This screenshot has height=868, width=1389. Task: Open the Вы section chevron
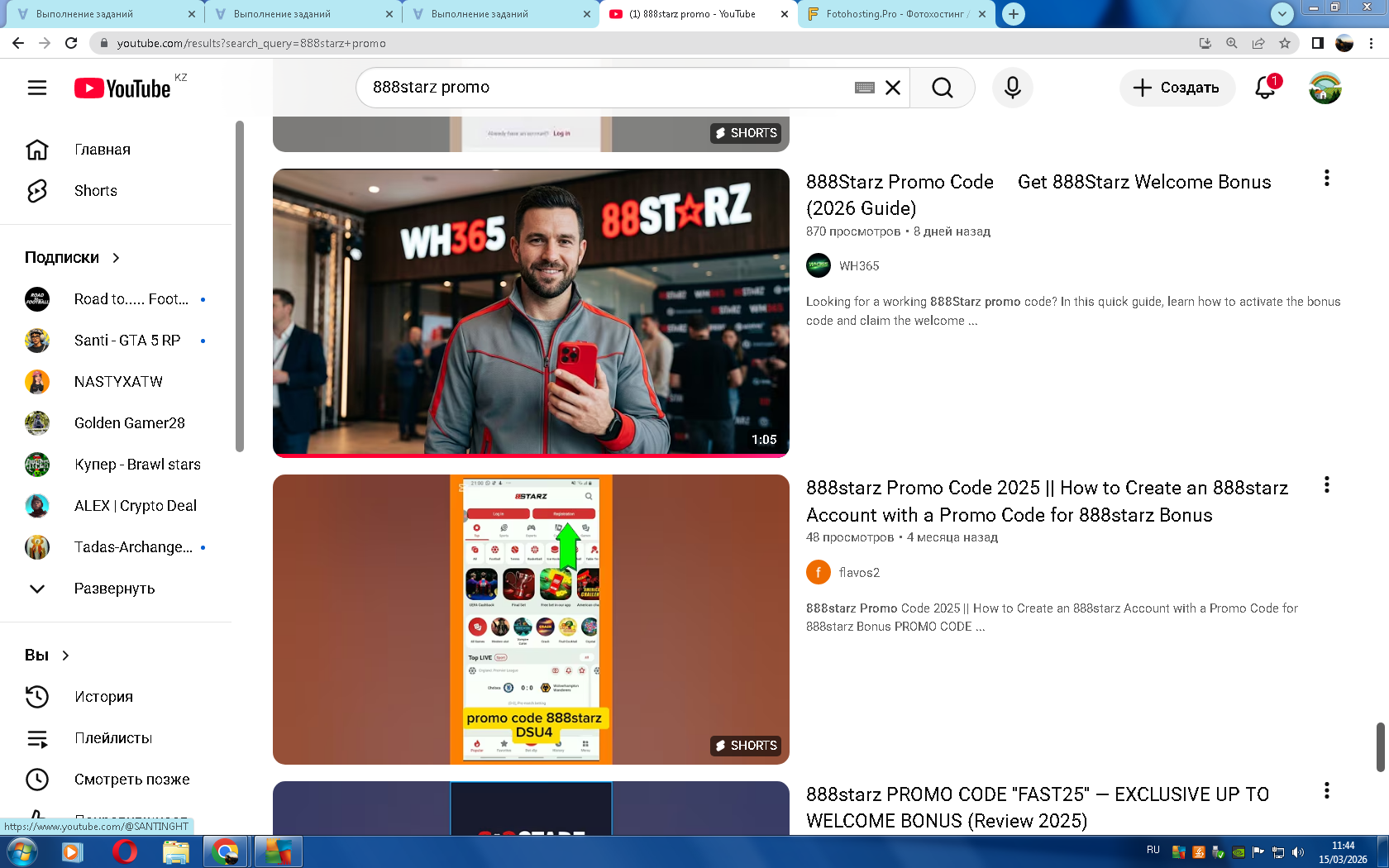click(65, 656)
